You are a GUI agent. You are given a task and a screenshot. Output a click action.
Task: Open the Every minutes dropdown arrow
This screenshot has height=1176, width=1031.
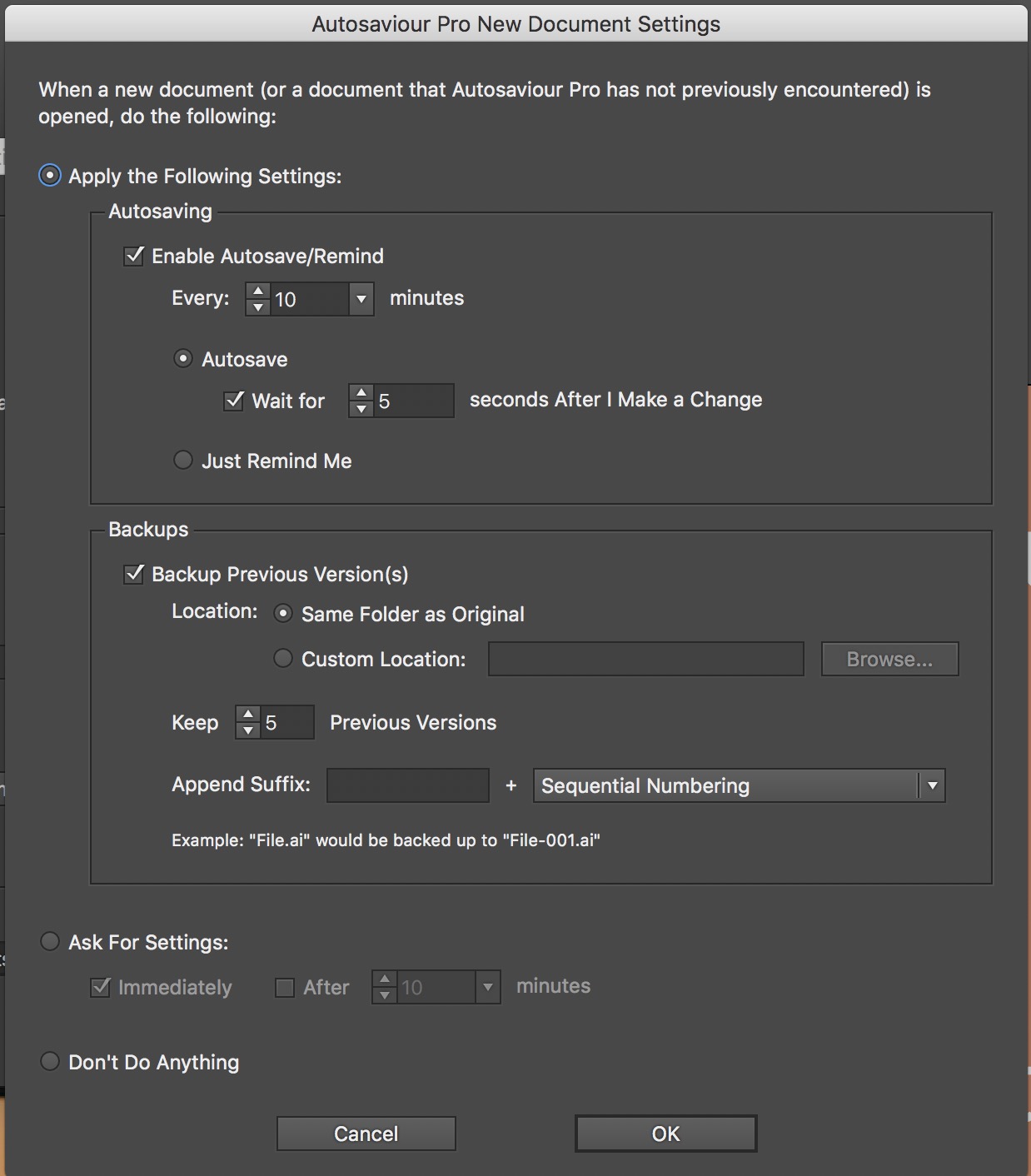[x=361, y=299]
